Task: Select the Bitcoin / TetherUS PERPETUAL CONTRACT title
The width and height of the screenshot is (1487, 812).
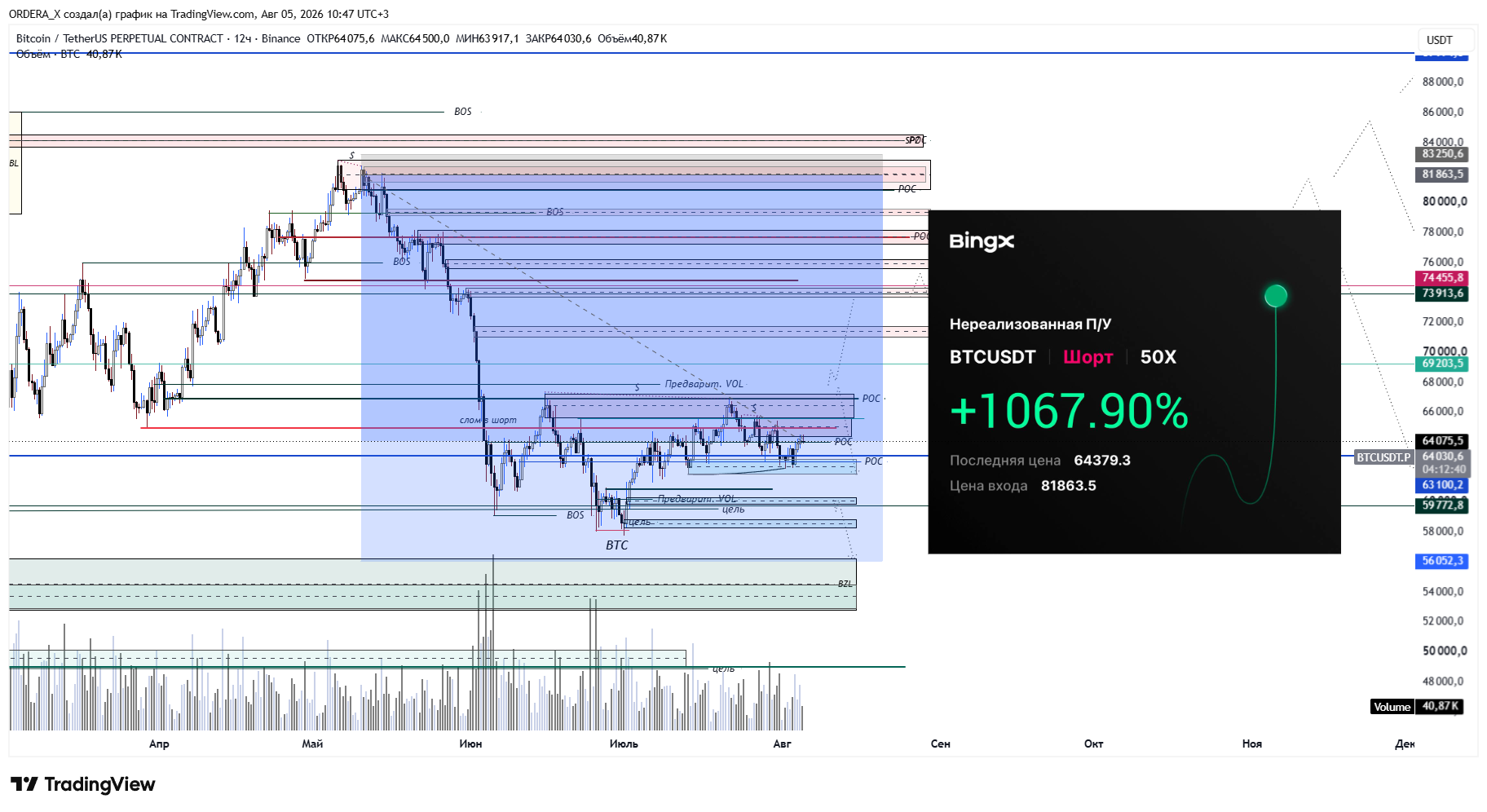Action: (x=120, y=38)
